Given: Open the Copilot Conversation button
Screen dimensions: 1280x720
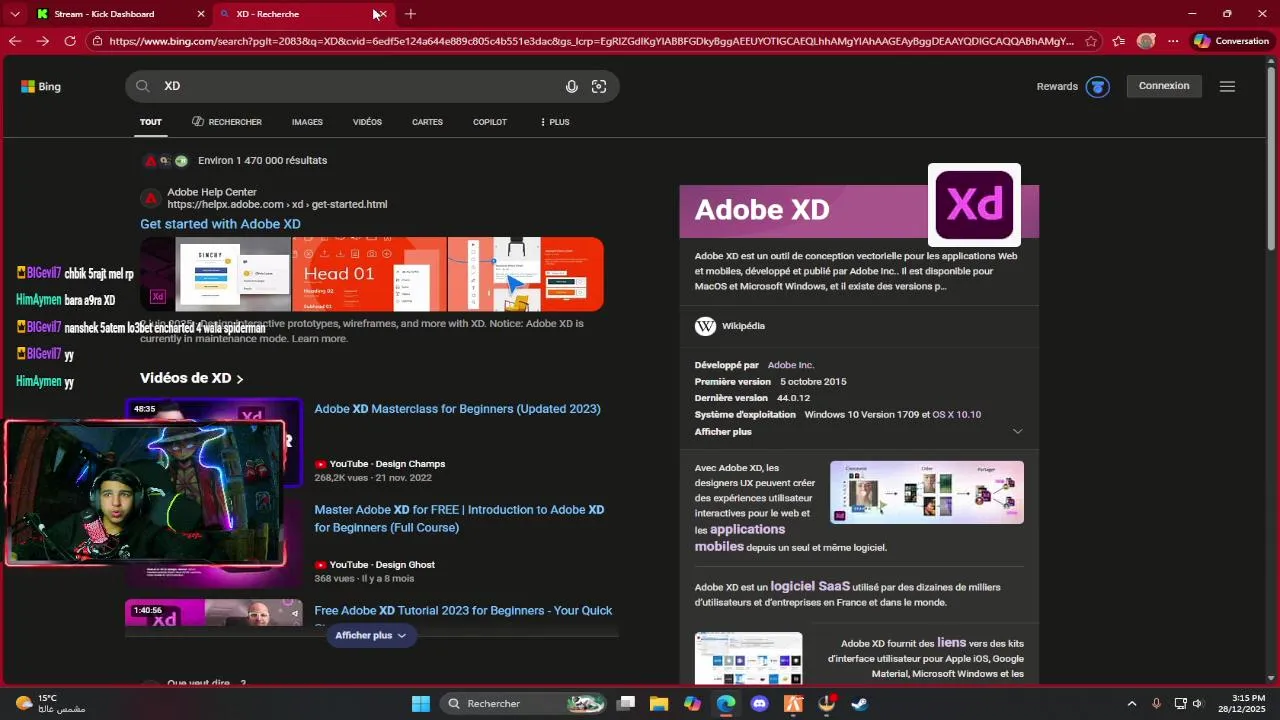Looking at the screenshot, I should (x=1232, y=41).
